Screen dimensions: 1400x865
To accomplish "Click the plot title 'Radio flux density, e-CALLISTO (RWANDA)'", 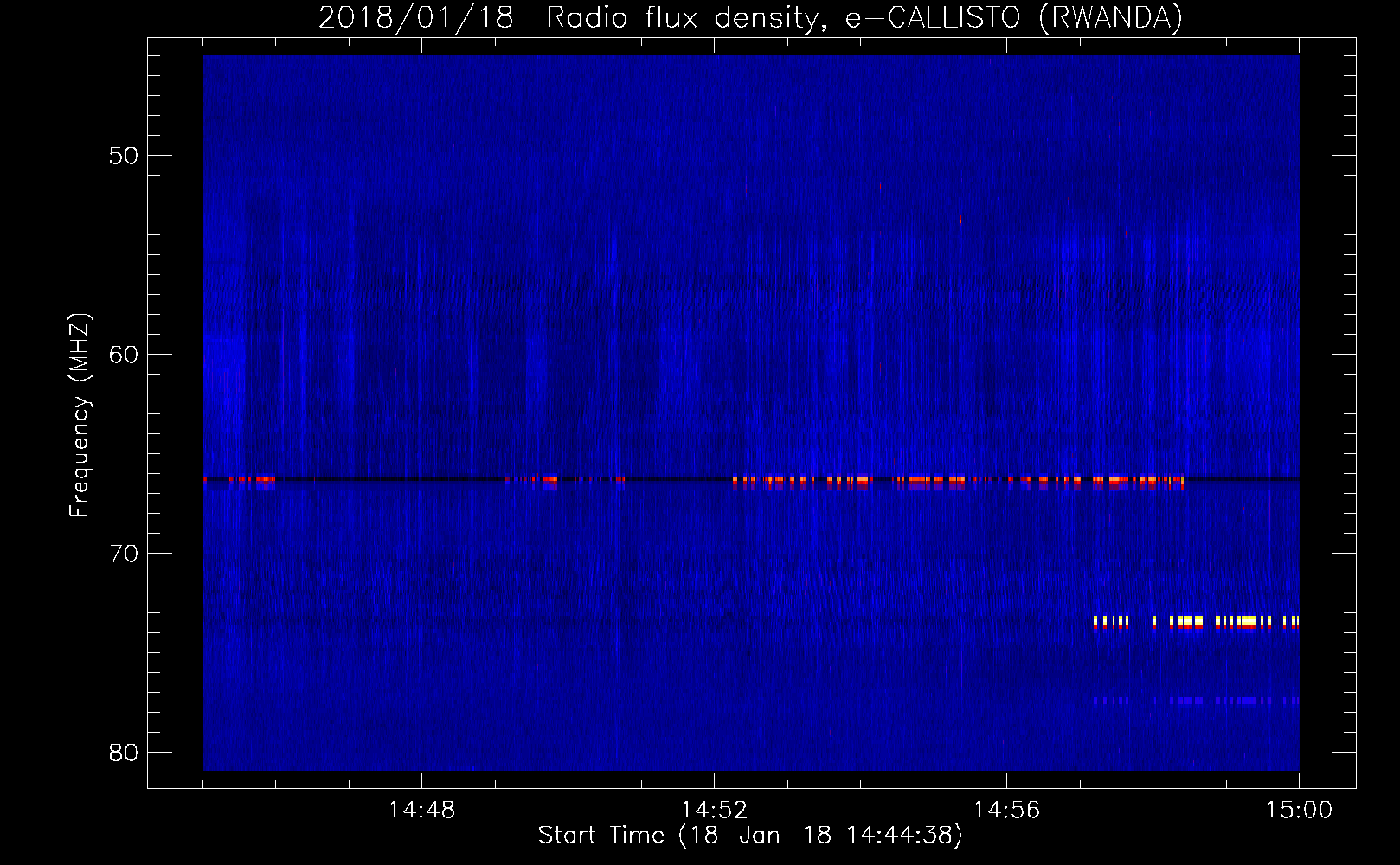I will click(864, 18).
